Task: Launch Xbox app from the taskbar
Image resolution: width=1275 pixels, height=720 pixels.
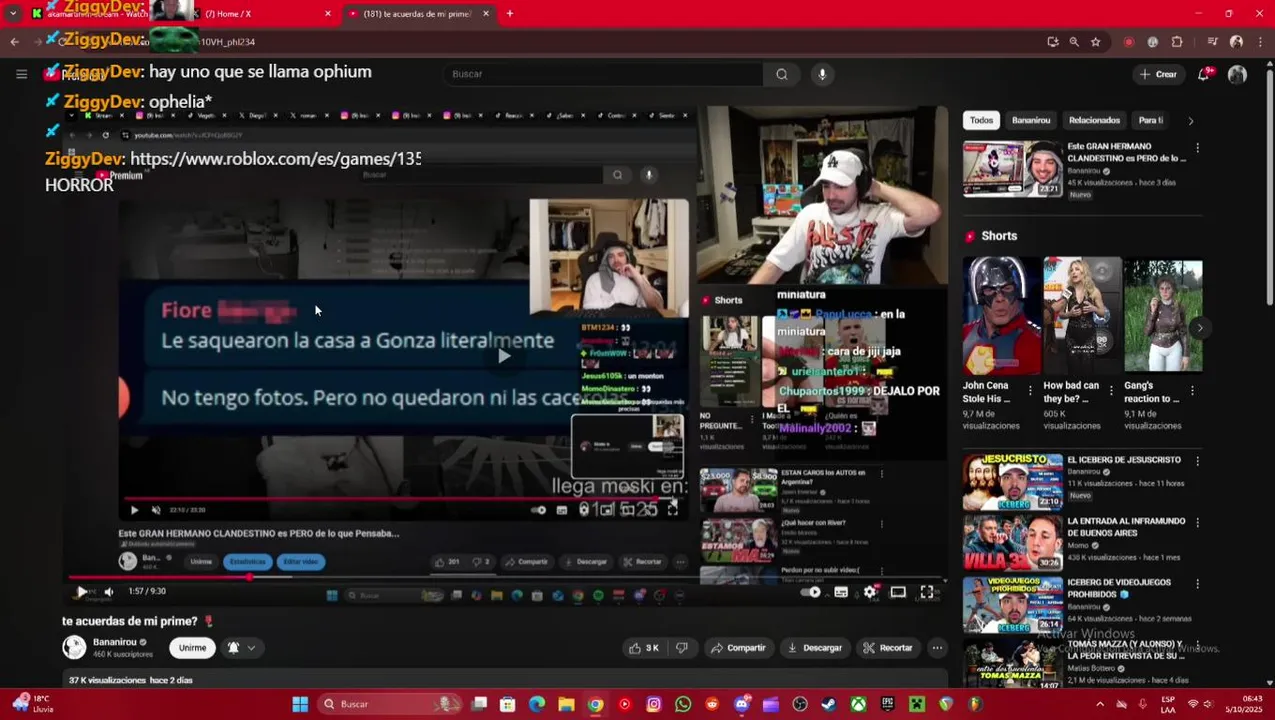Action: [x=858, y=704]
